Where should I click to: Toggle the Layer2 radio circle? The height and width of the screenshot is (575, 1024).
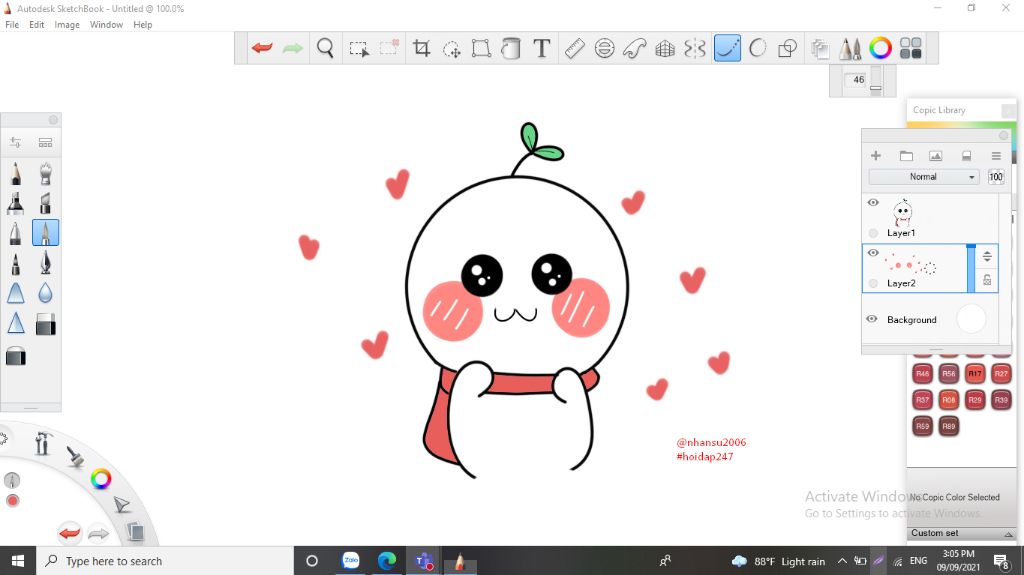(873, 283)
